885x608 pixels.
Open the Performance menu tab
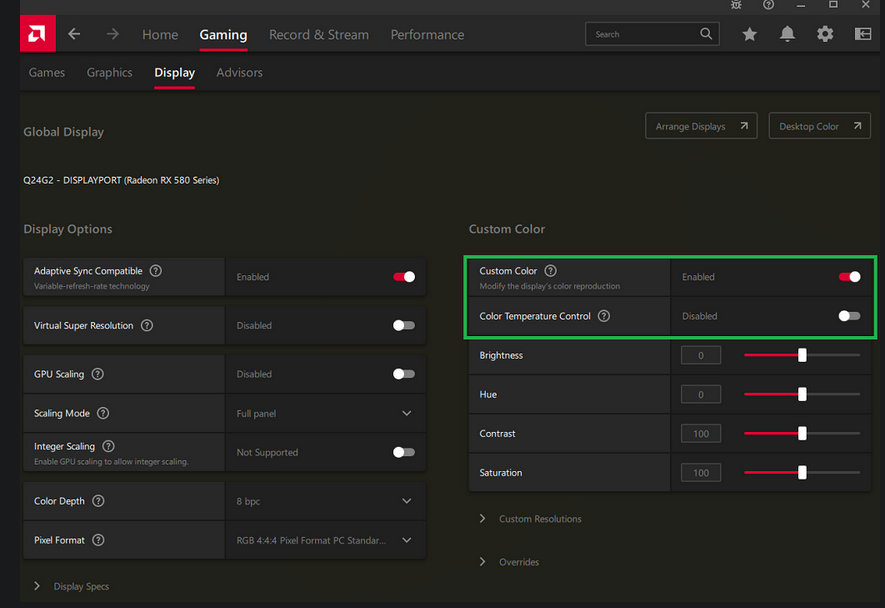pos(427,35)
